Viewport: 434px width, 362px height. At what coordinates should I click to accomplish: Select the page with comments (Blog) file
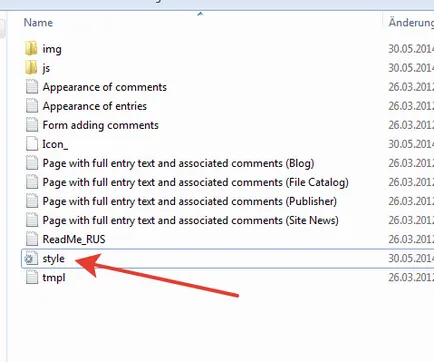pyautogui.click(x=178, y=163)
